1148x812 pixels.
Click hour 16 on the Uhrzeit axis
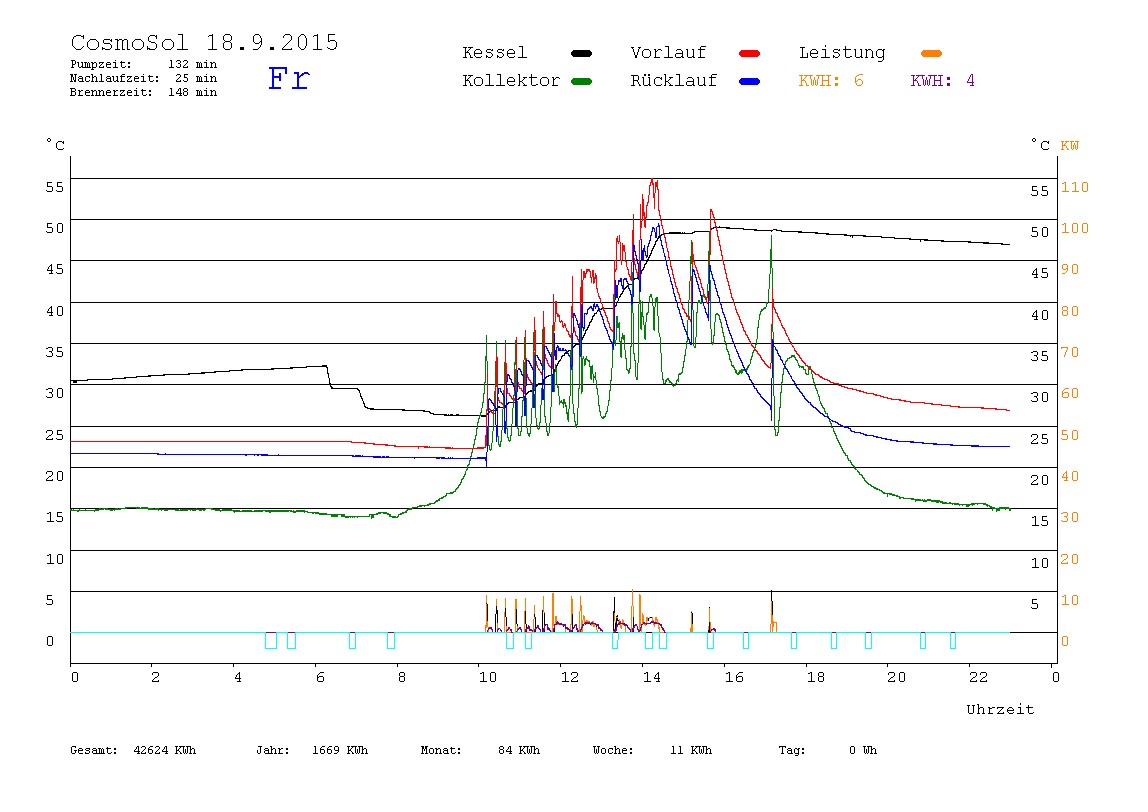pyautogui.click(x=734, y=677)
